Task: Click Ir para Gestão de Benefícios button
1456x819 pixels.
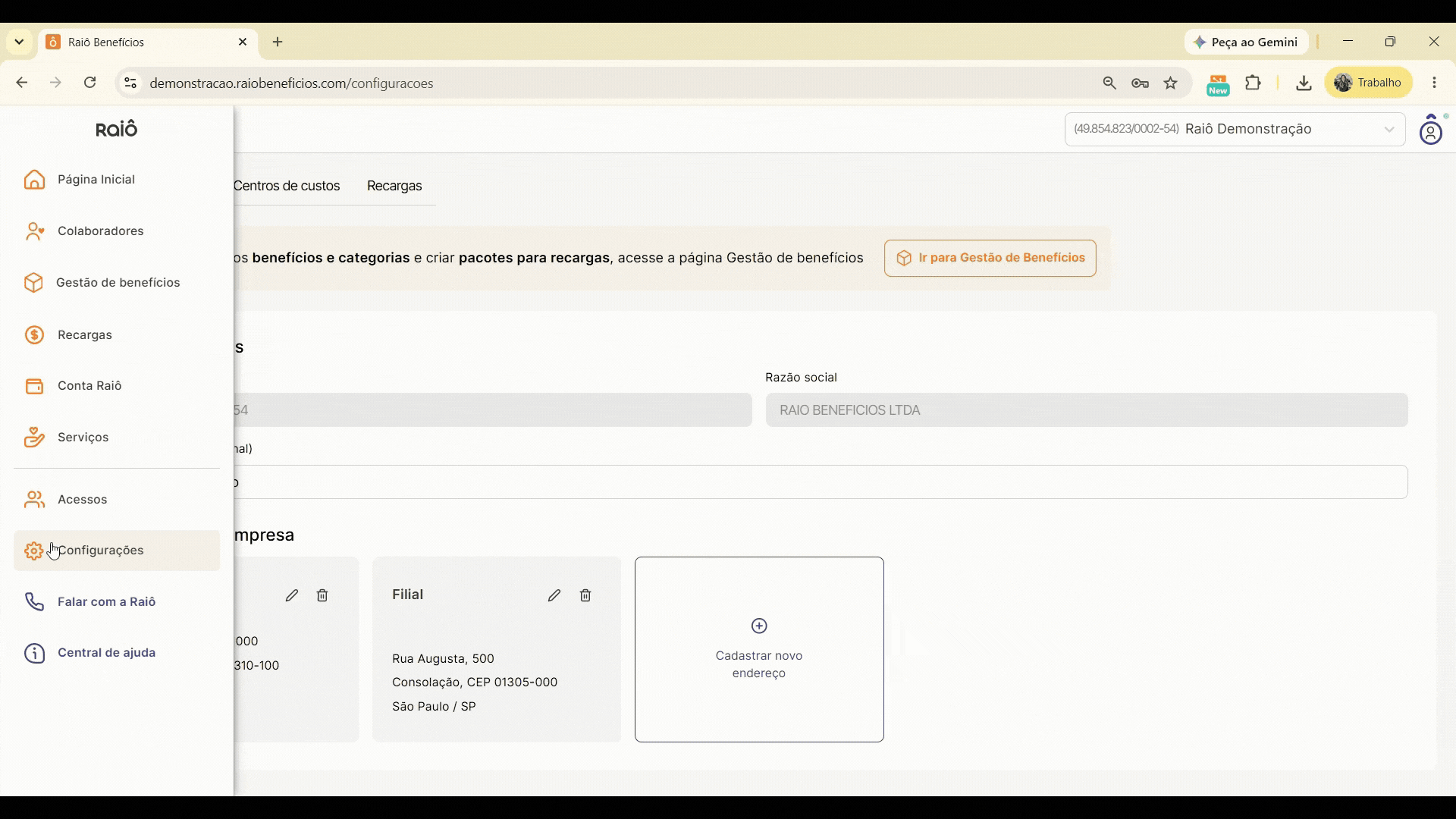Action: 990,259
